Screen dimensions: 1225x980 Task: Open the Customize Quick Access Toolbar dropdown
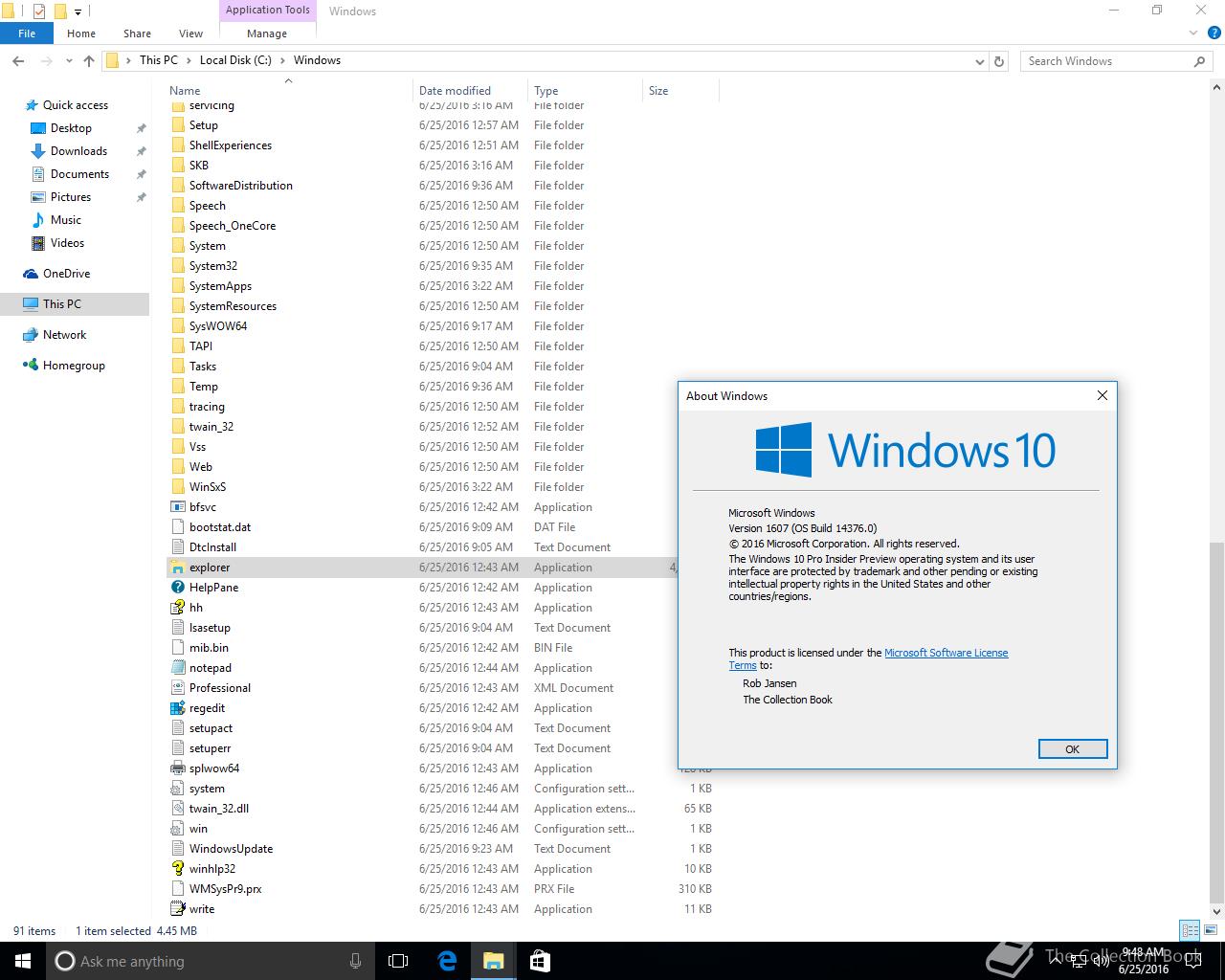click(78, 12)
